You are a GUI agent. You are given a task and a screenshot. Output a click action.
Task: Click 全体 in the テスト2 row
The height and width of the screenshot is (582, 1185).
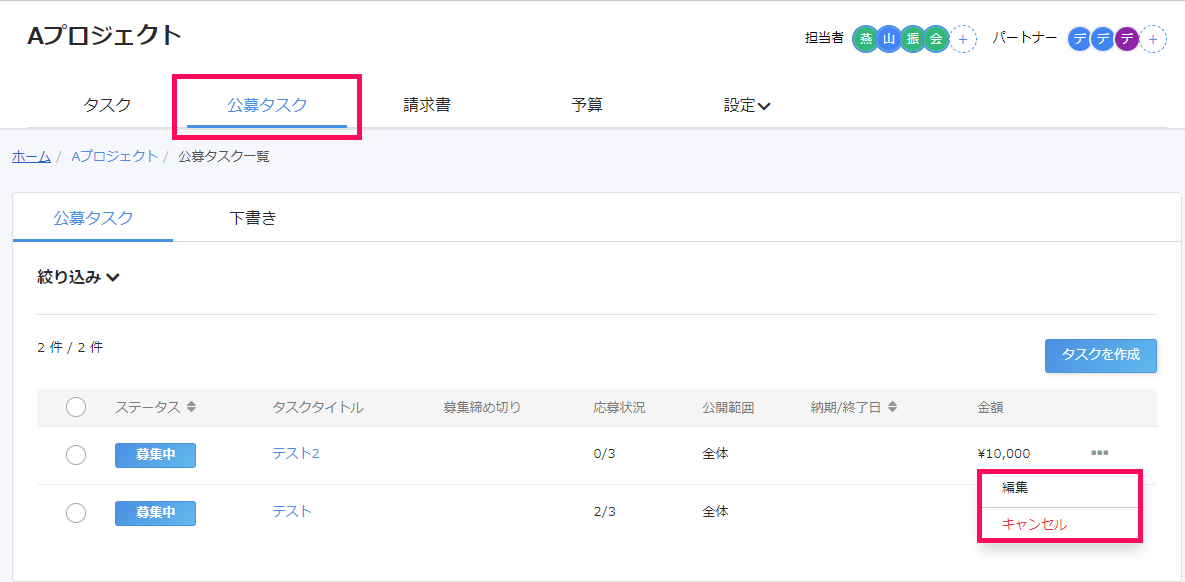[x=715, y=454]
